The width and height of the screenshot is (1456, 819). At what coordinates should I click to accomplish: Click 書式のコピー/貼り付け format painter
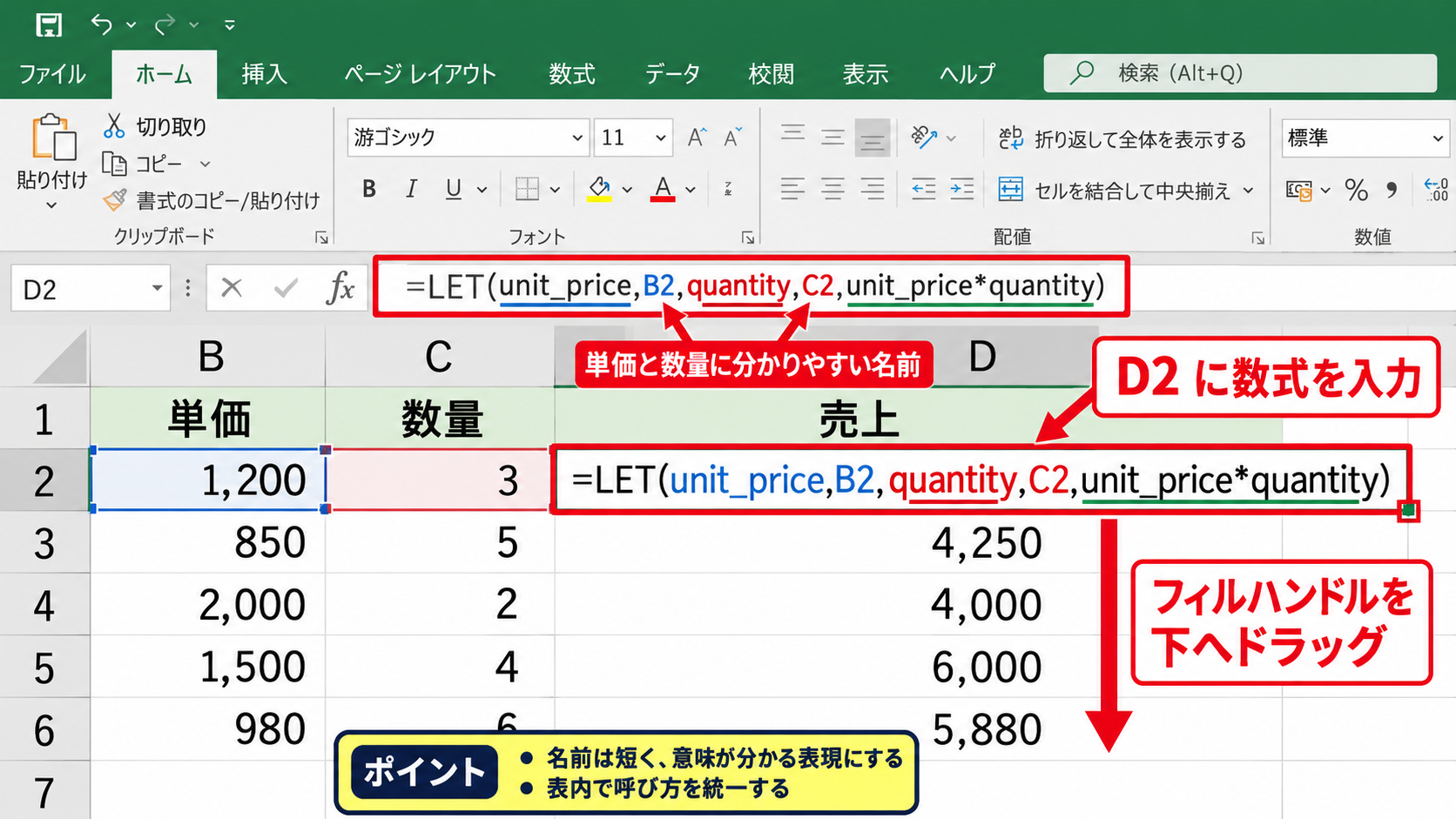[x=211, y=201]
